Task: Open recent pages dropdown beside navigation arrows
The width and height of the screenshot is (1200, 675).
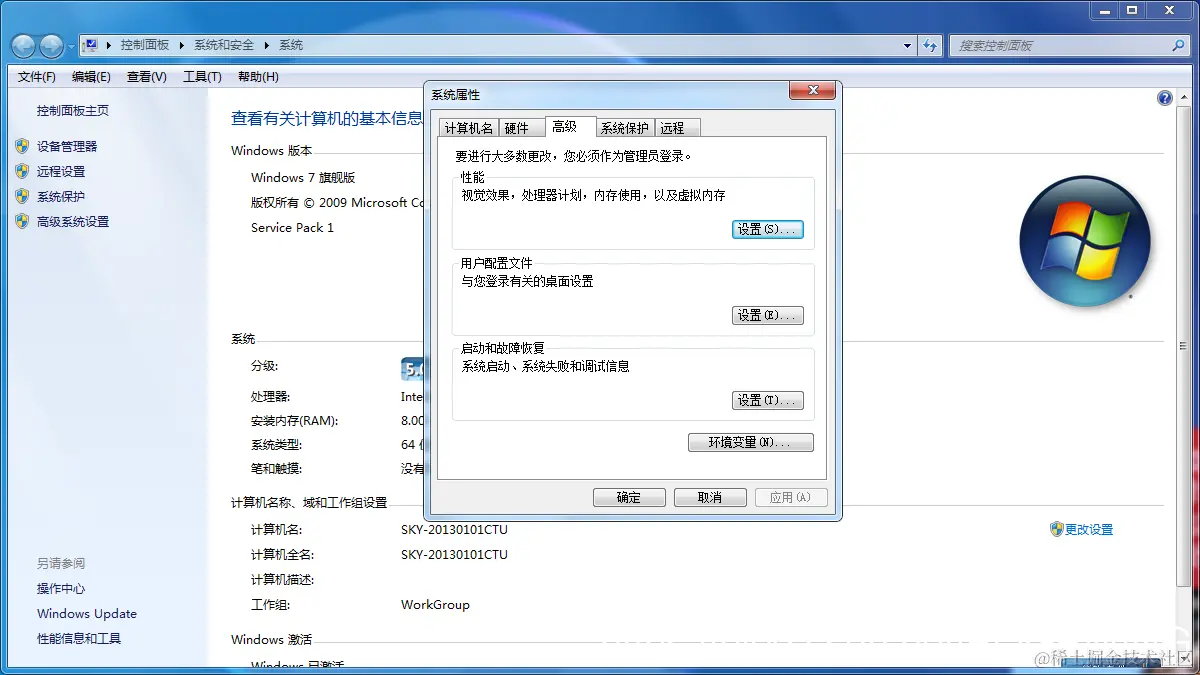Action: coord(71,47)
